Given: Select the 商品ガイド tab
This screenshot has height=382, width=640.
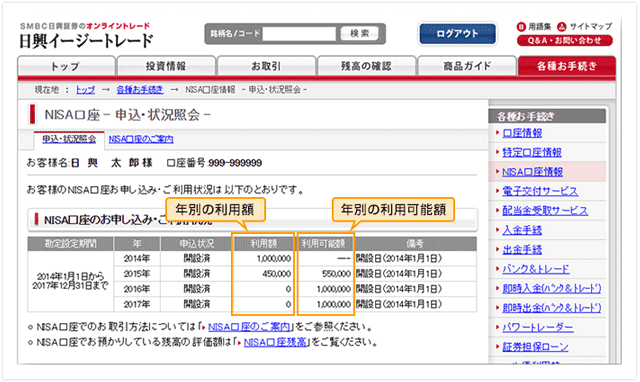Looking at the screenshot, I should click(x=467, y=66).
